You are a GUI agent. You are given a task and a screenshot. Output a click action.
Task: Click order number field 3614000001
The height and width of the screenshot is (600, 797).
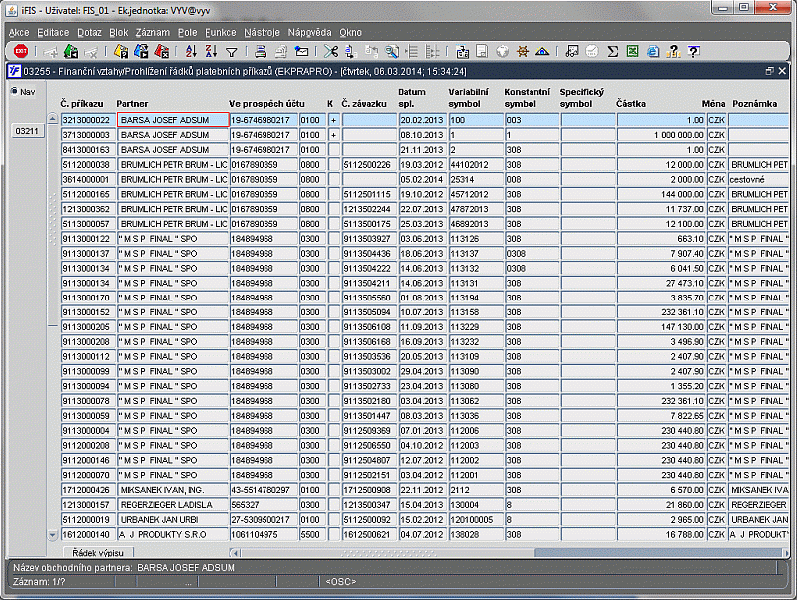pyautogui.click(x=88, y=179)
